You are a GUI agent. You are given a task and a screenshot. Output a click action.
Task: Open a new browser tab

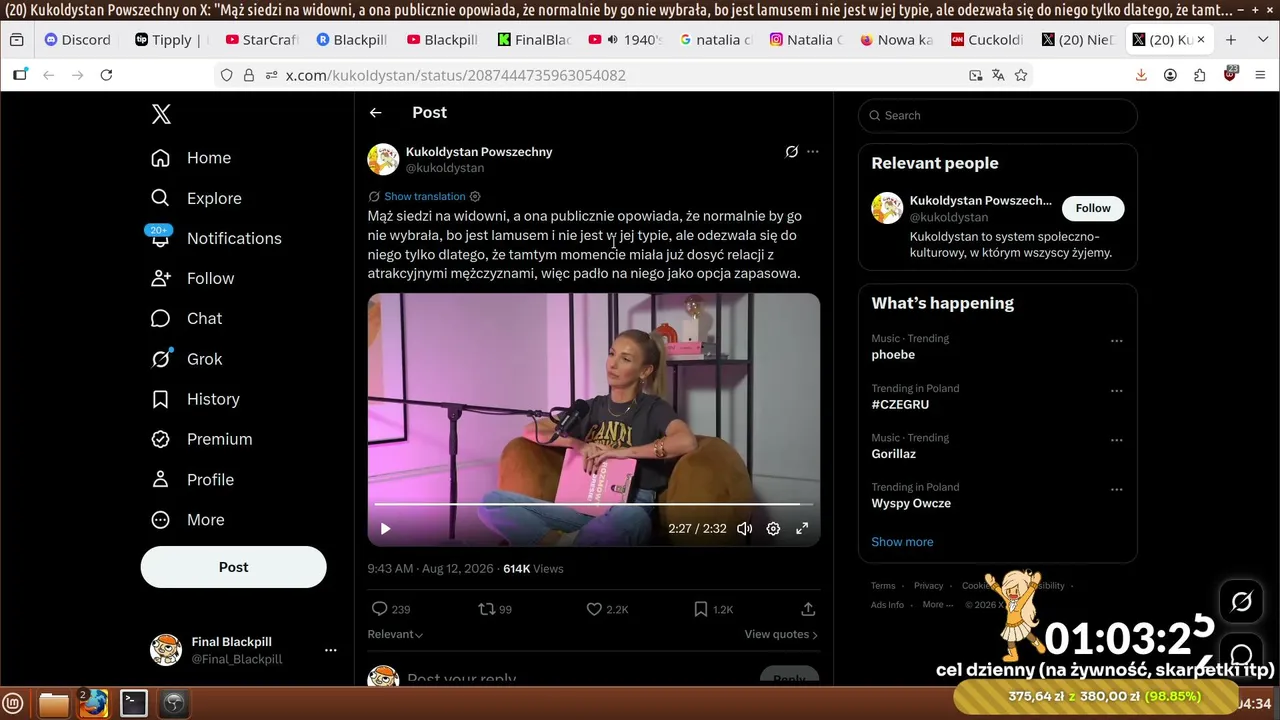1231,40
